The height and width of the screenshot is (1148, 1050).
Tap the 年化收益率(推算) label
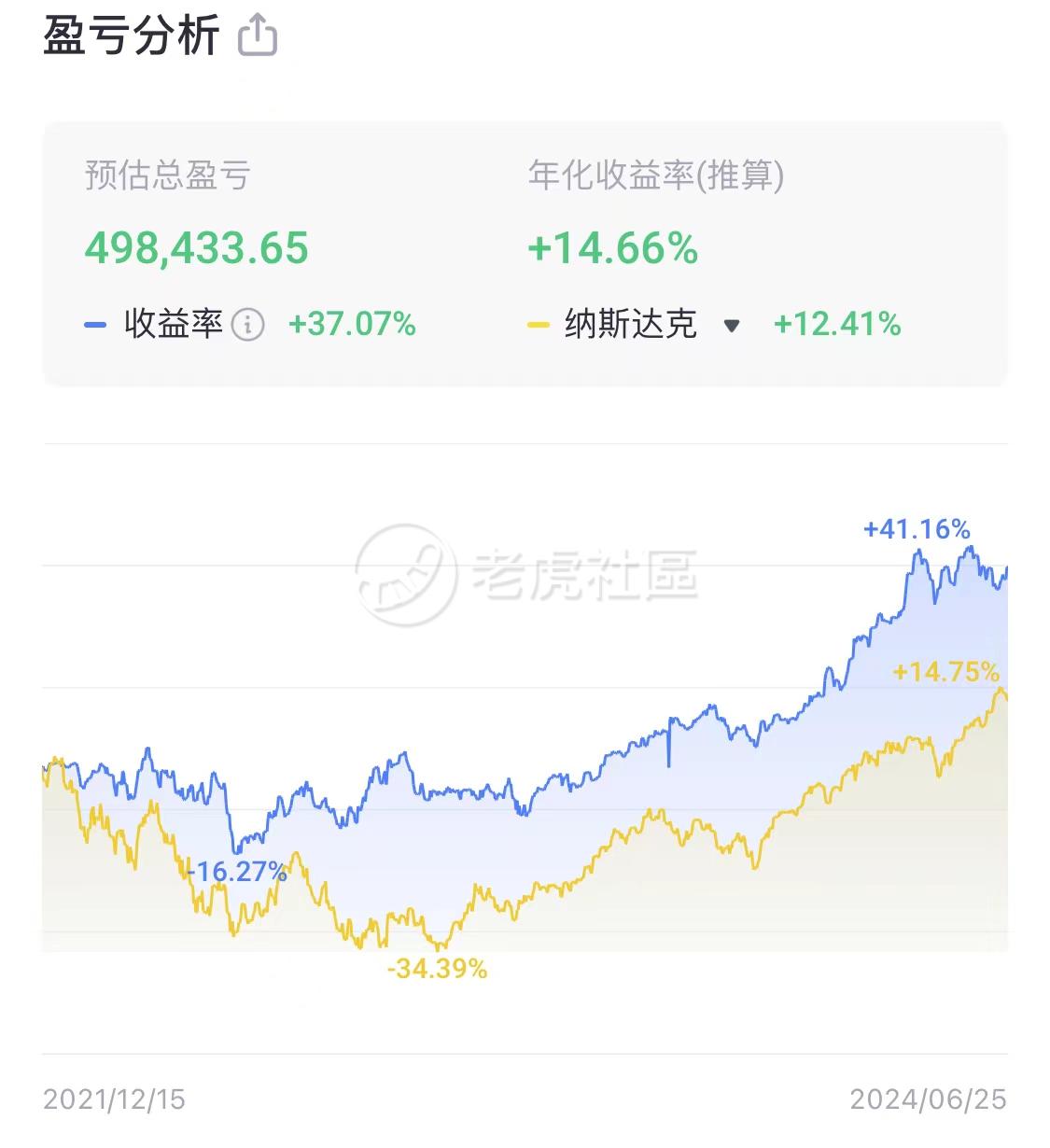pyautogui.click(x=656, y=175)
